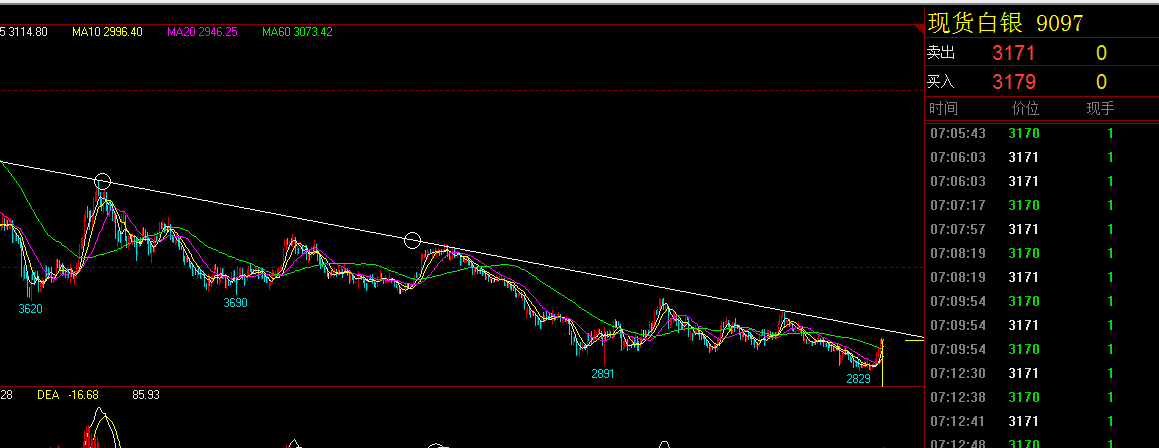Click price 3171 in the 07:09:54 row
The height and width of the screenshot is (448, 1159).
1024,325
